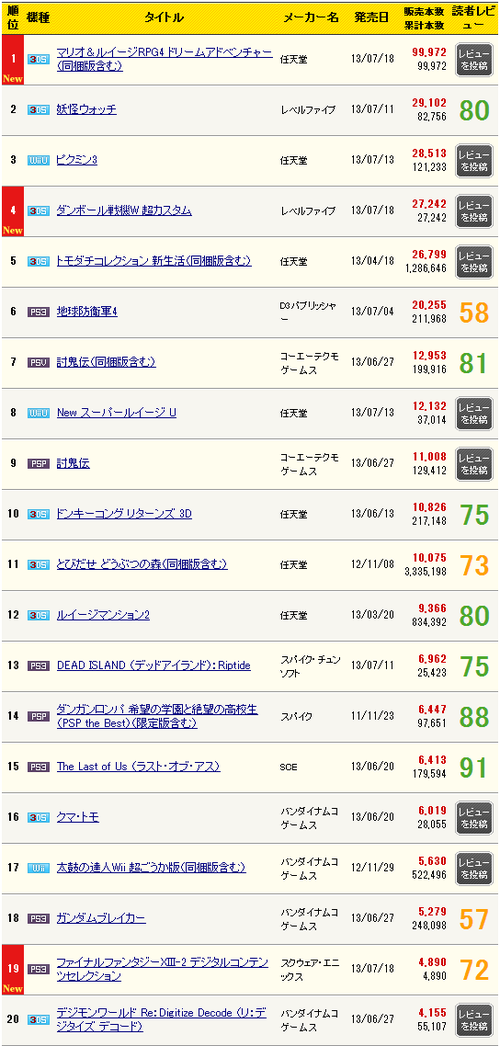Click the review score 57 for ガンダムブレイカー
Viewport: 500px width, 1046px height.
475,919
